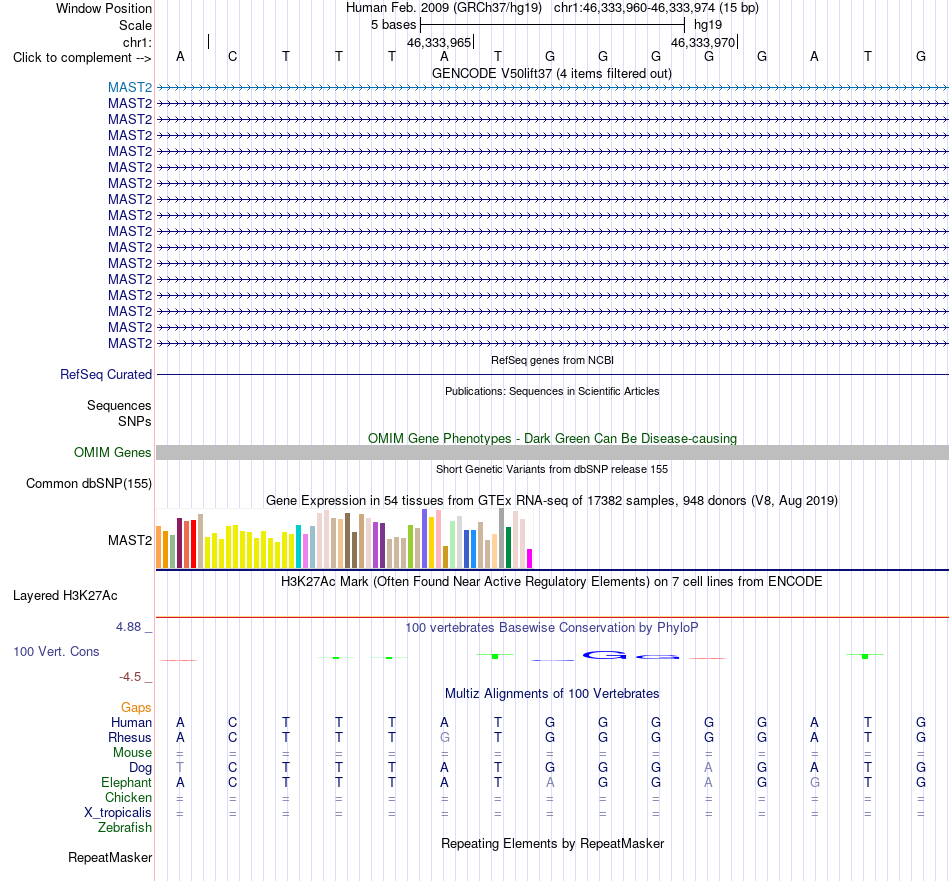
Task: Click the faded T mismatch in the Dog row
Action: point(180,767)
